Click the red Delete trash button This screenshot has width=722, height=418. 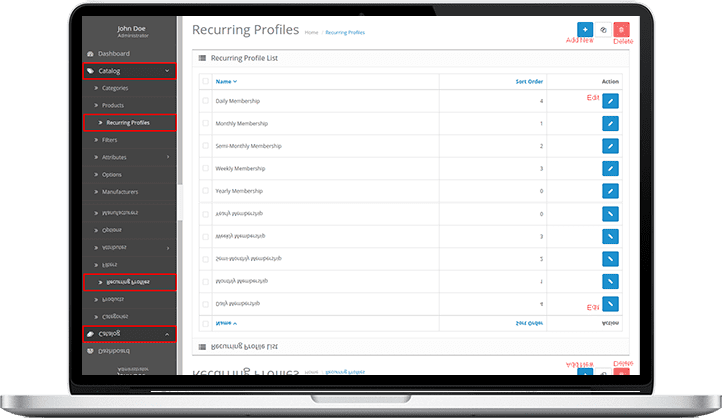click(x=622, y=30)
